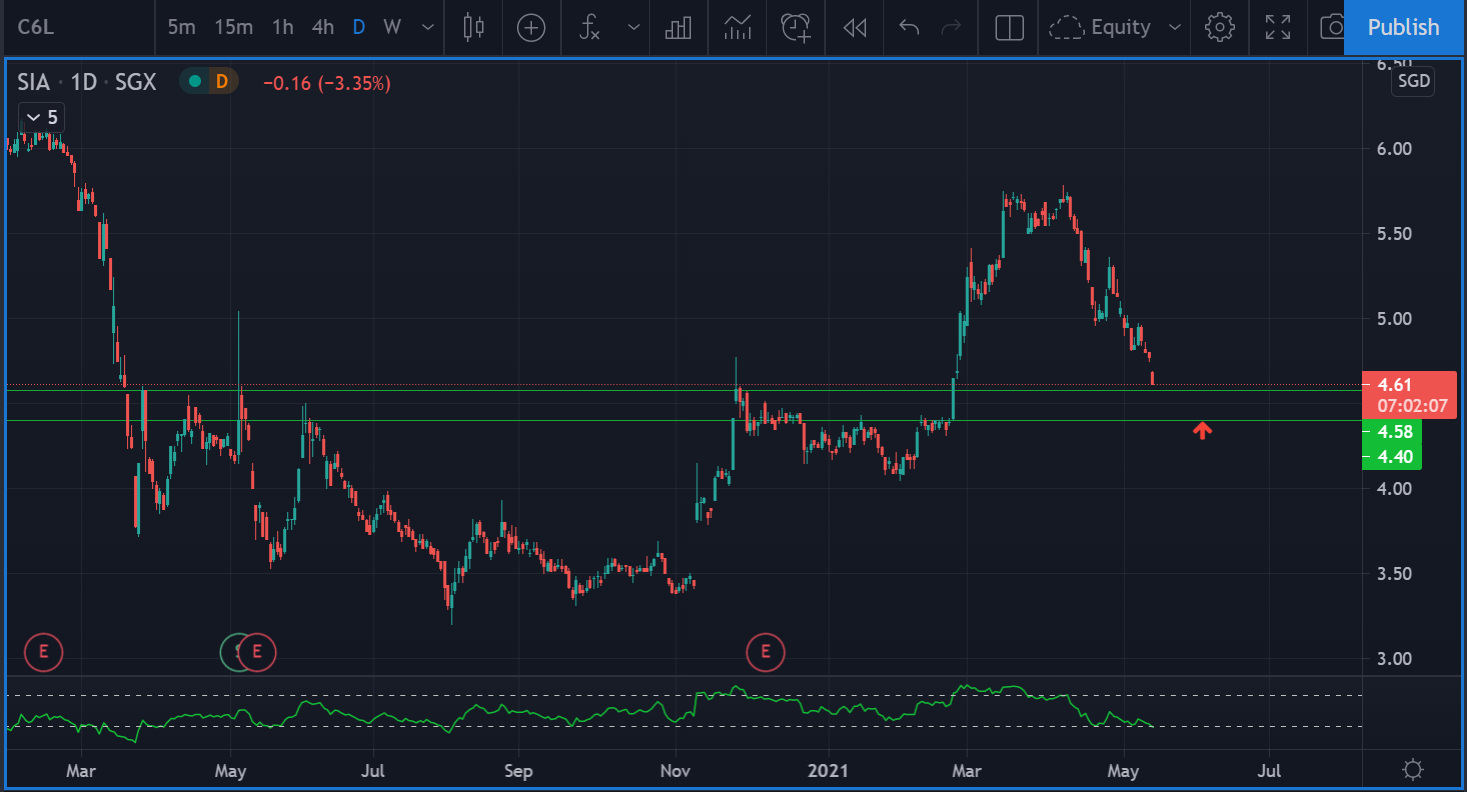Click the 6.00 price axis label

tap(1393, 148)
